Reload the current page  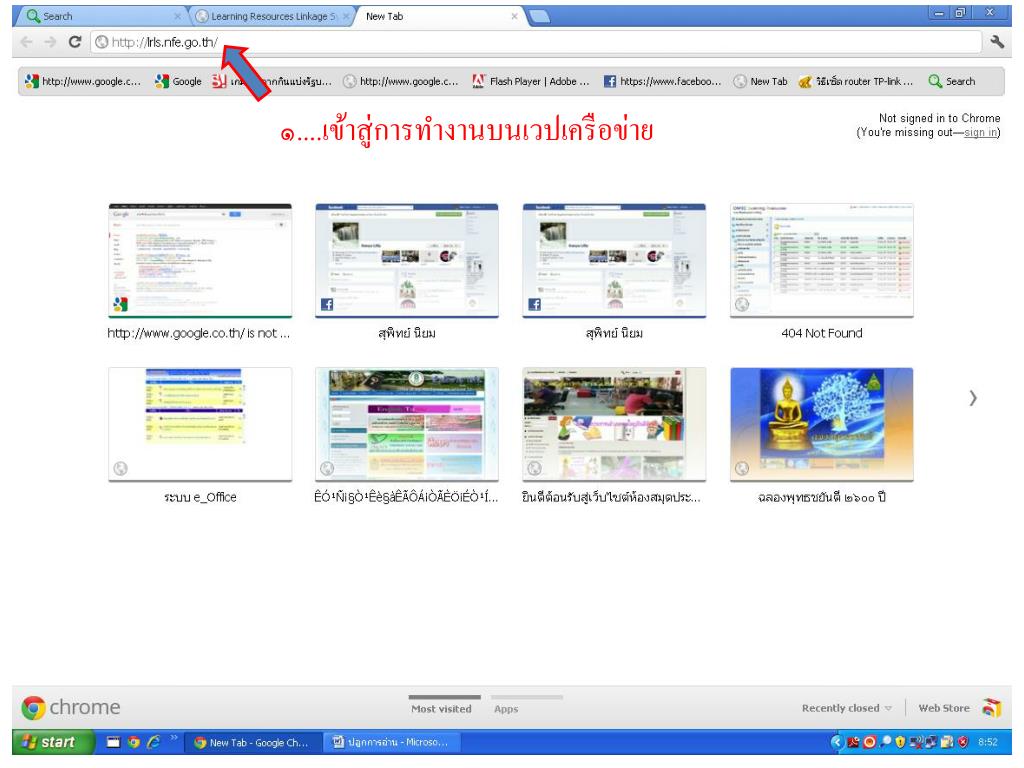click(x=75, y=42)
